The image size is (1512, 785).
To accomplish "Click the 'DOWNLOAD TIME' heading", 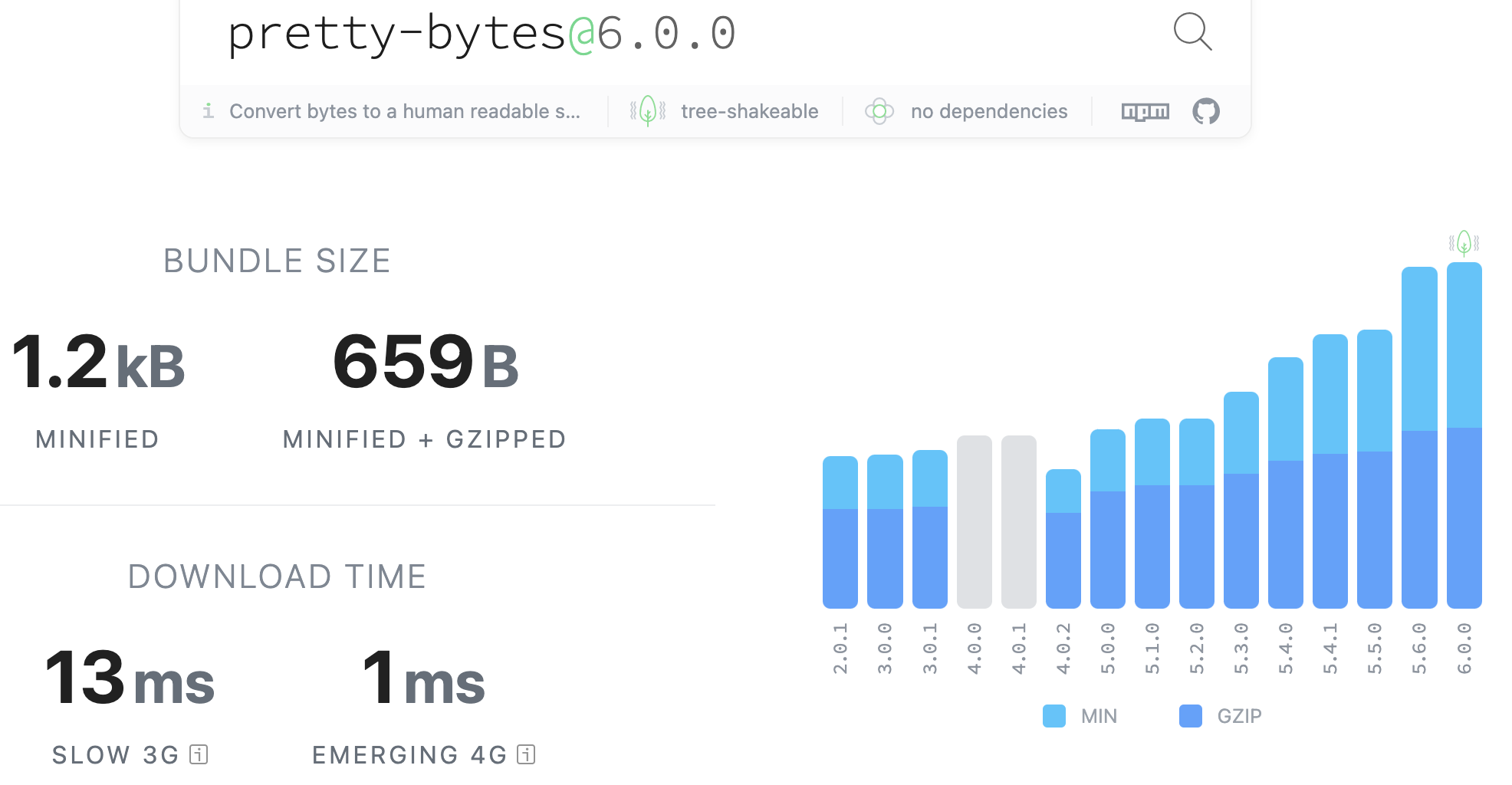I will tap(278, 576).
